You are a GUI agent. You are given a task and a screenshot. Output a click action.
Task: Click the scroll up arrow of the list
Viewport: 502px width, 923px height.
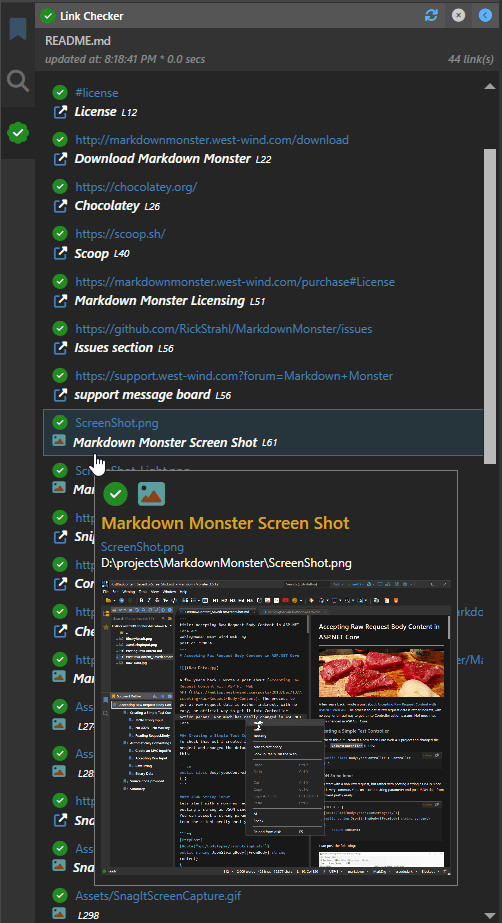coord(490,87)
